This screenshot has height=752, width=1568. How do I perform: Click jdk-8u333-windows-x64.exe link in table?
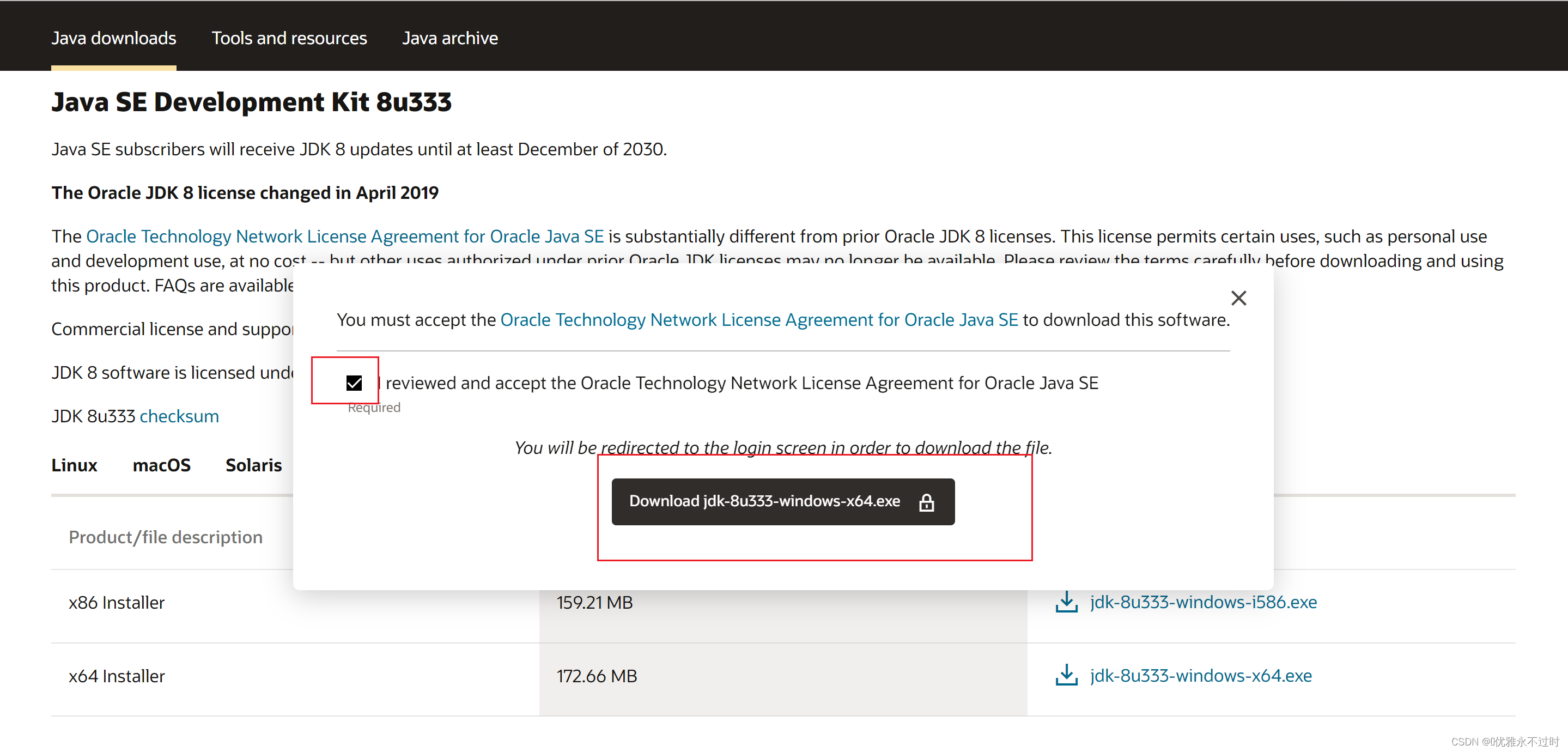coord(1200,676)
